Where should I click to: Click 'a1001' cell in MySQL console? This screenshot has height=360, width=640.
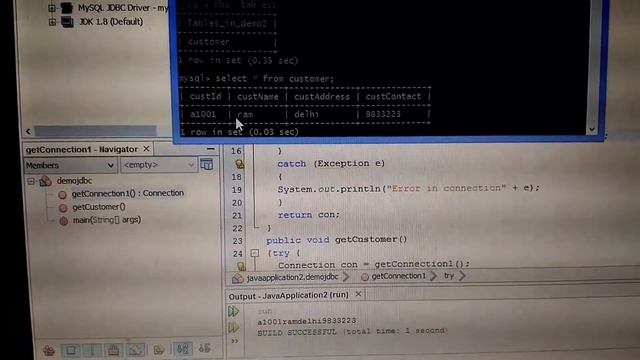(x=203, y=114)
